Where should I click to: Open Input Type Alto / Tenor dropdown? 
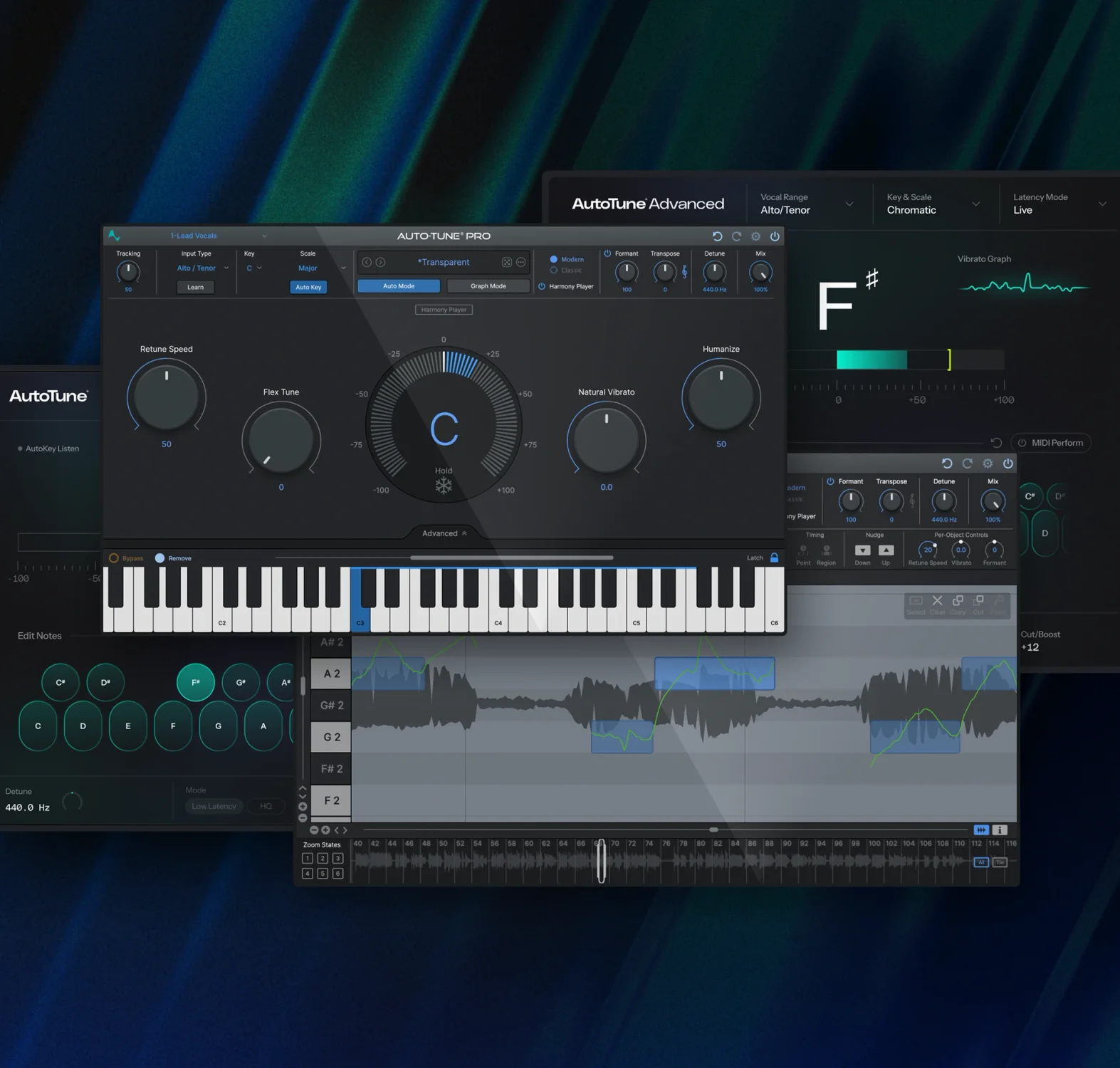(203, 268)
